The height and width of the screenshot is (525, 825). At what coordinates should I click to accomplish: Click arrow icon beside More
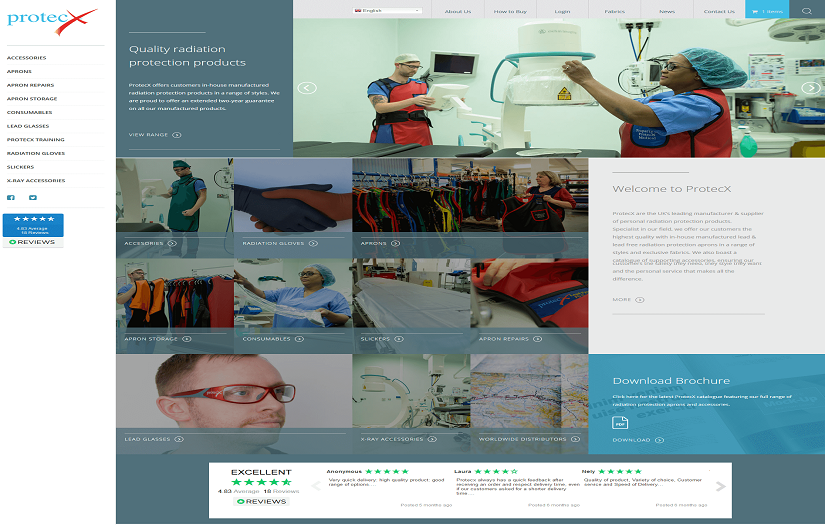pos(640,300)
